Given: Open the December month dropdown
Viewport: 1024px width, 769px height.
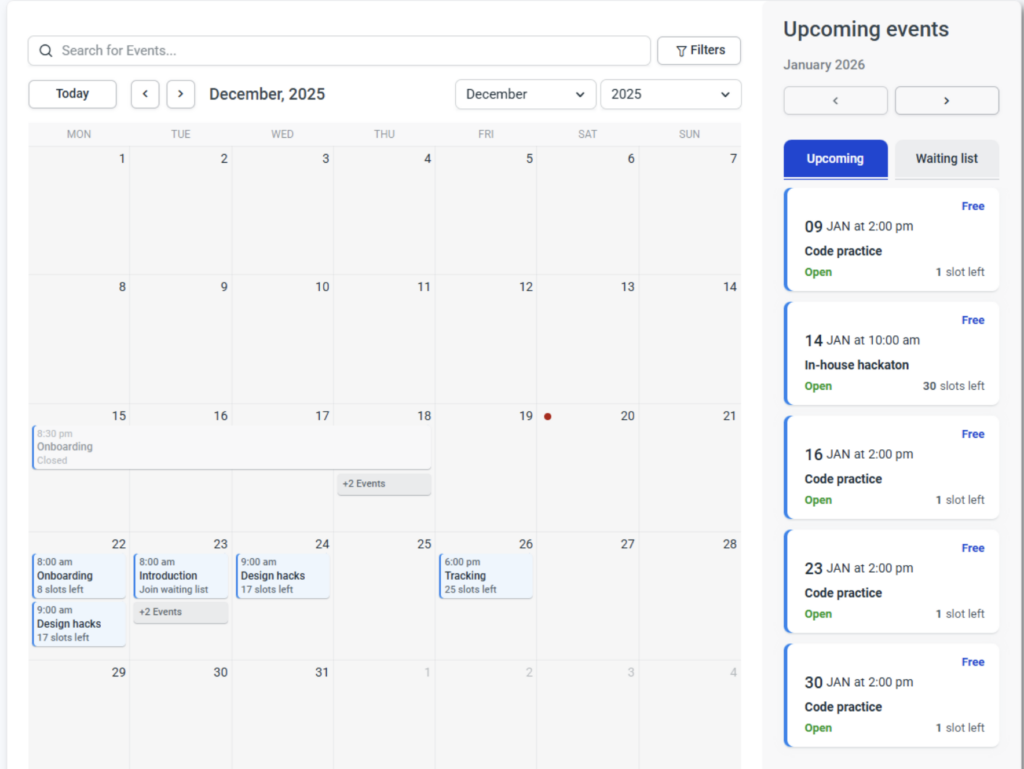Looking at the screenshot, I should [x=525, y=94].
